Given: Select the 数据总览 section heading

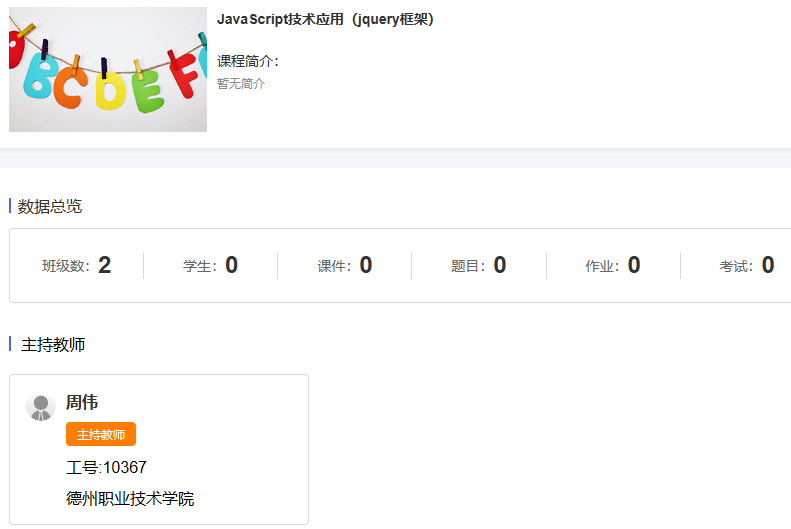Looking at the screenshot, I should [x=49, y=206].
